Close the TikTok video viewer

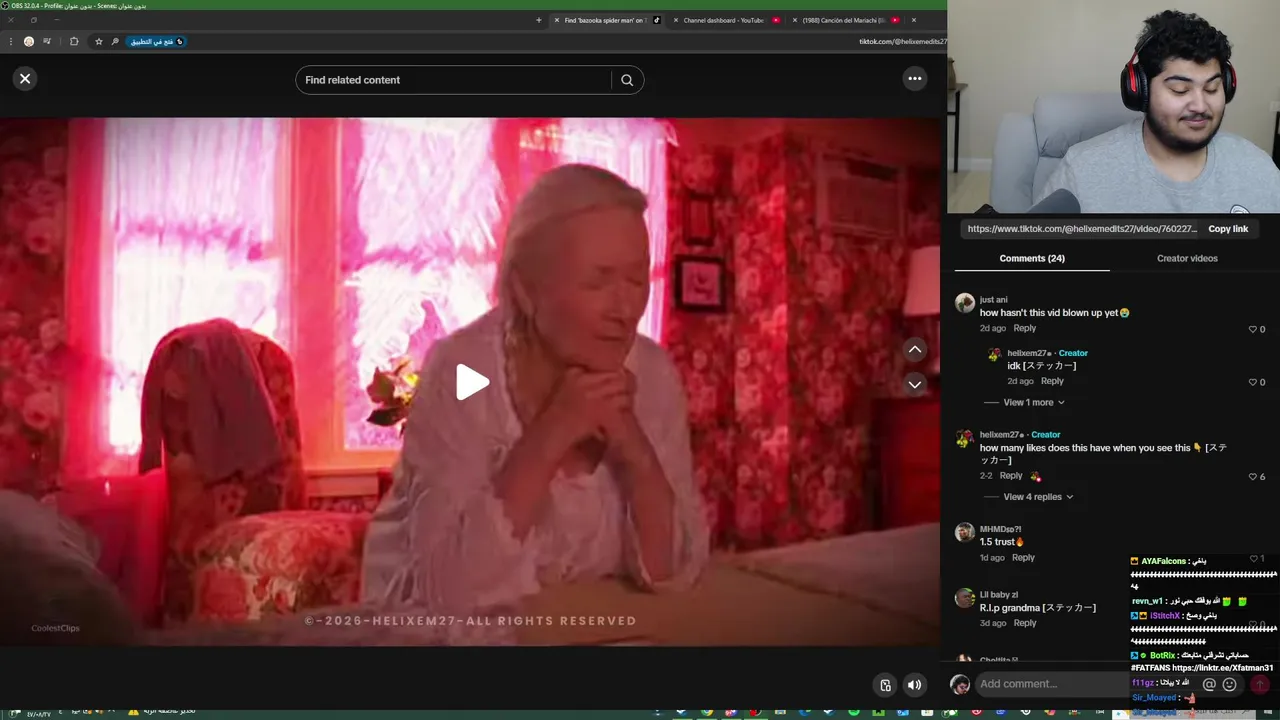coord(25,79)
